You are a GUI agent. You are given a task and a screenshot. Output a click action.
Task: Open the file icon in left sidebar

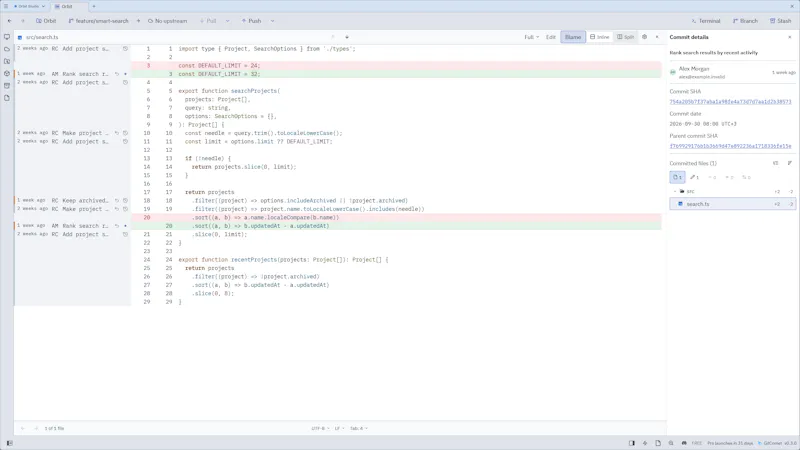click(7, 98)
